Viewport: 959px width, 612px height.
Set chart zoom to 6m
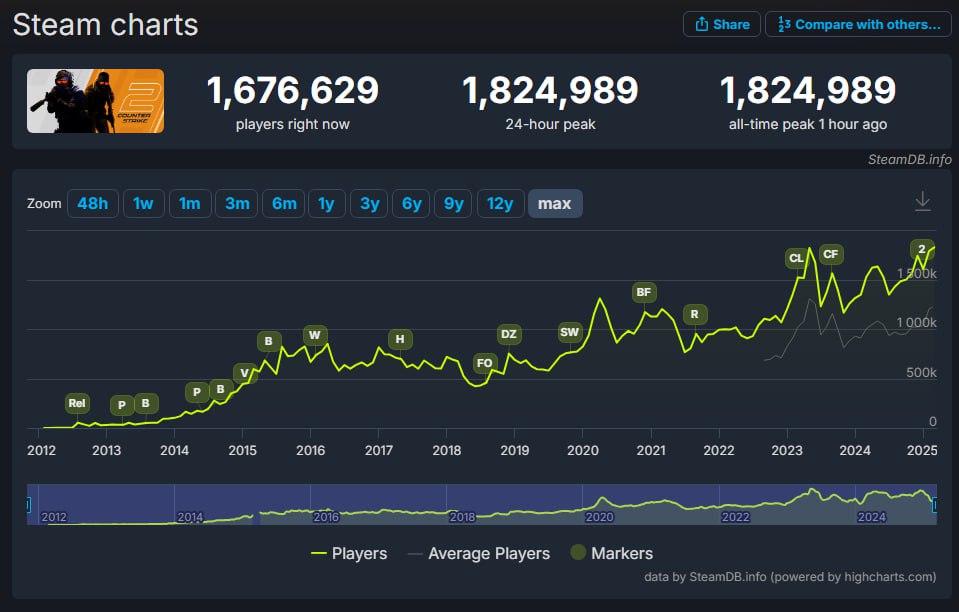[284, 204]
